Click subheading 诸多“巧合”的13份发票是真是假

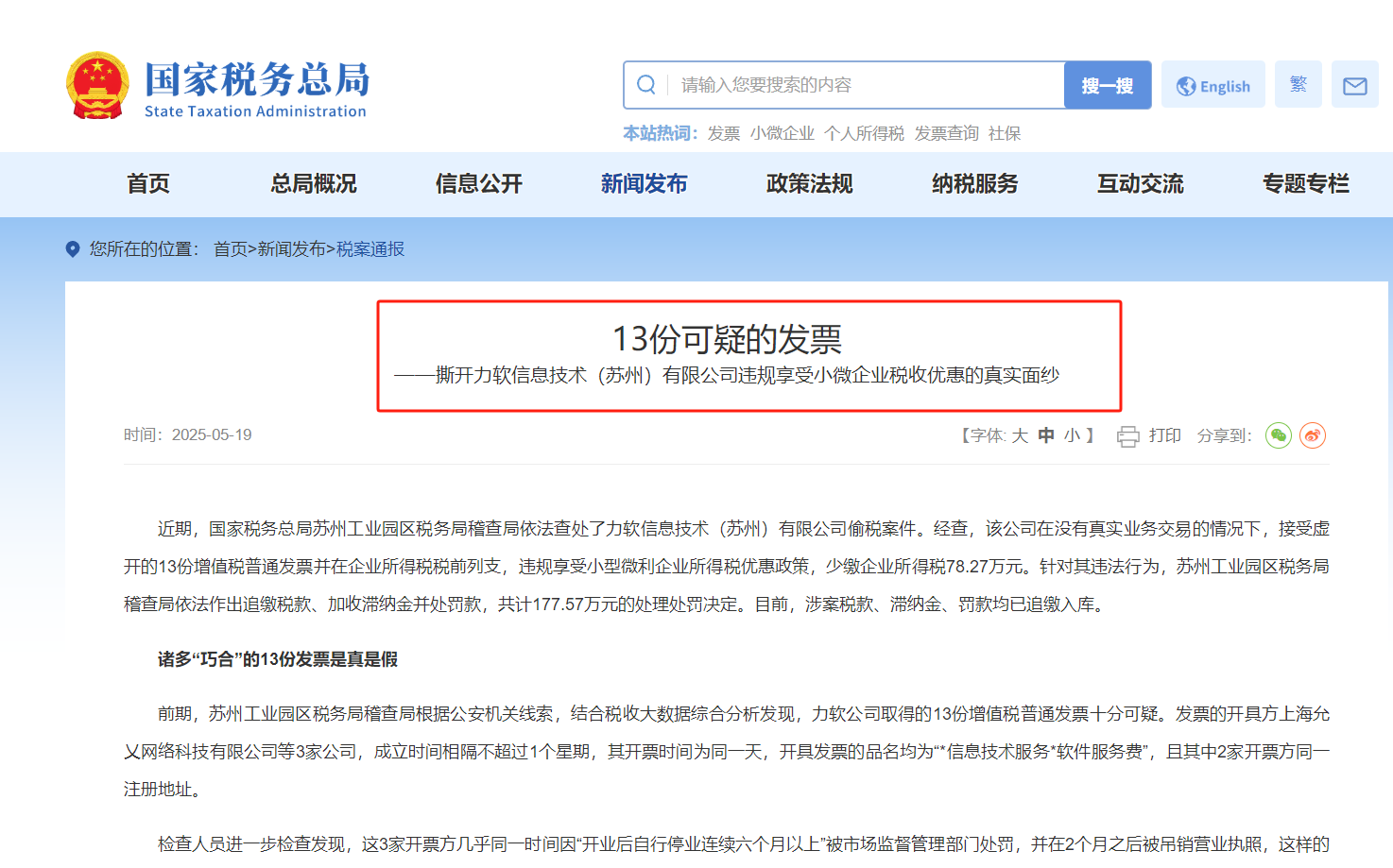pos(278,659)
